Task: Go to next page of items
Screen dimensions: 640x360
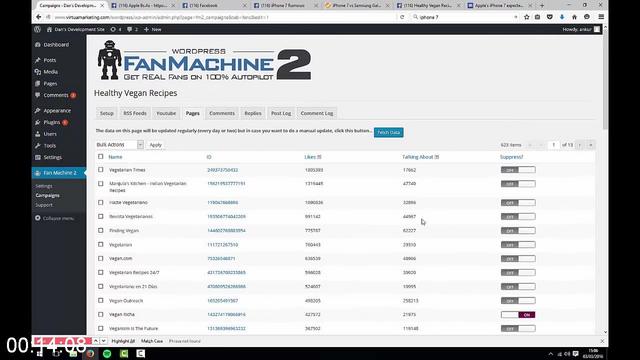Action: pos(579,145)
